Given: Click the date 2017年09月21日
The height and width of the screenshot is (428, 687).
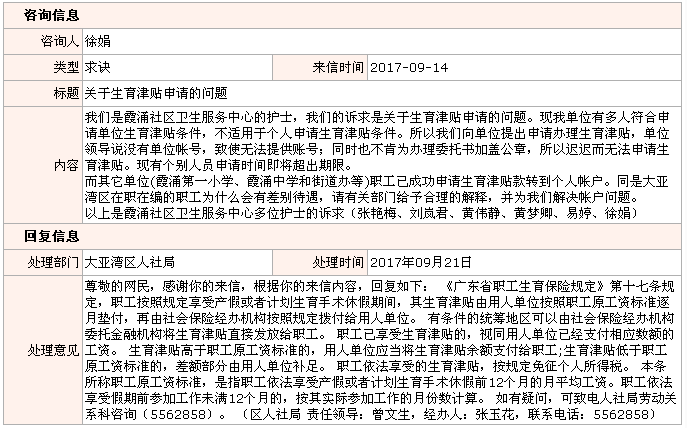Looking at the screenshot, I should point(421,262).
